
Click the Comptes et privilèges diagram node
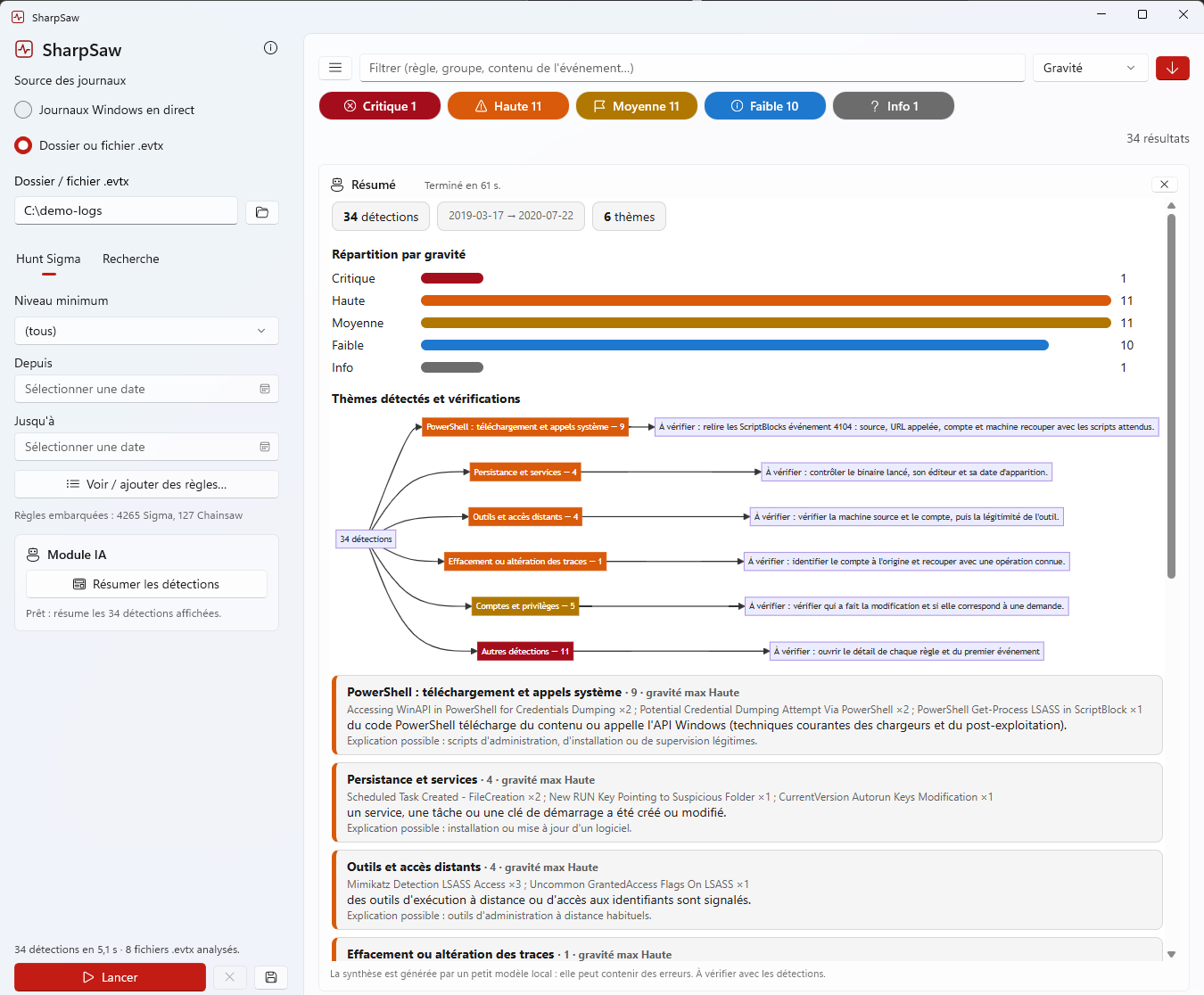coord(525,606)
